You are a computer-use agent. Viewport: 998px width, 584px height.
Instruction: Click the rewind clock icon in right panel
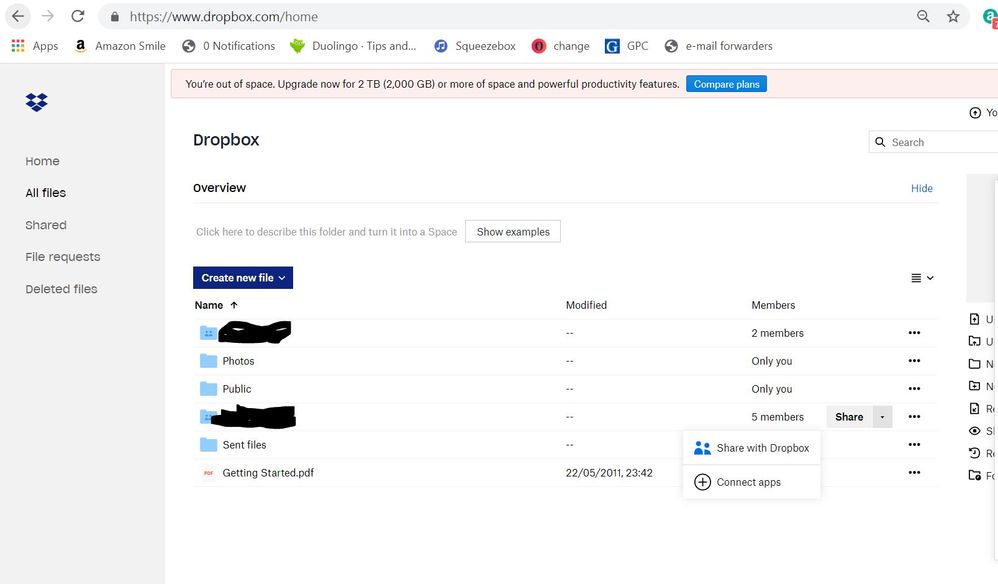point(974,453)
